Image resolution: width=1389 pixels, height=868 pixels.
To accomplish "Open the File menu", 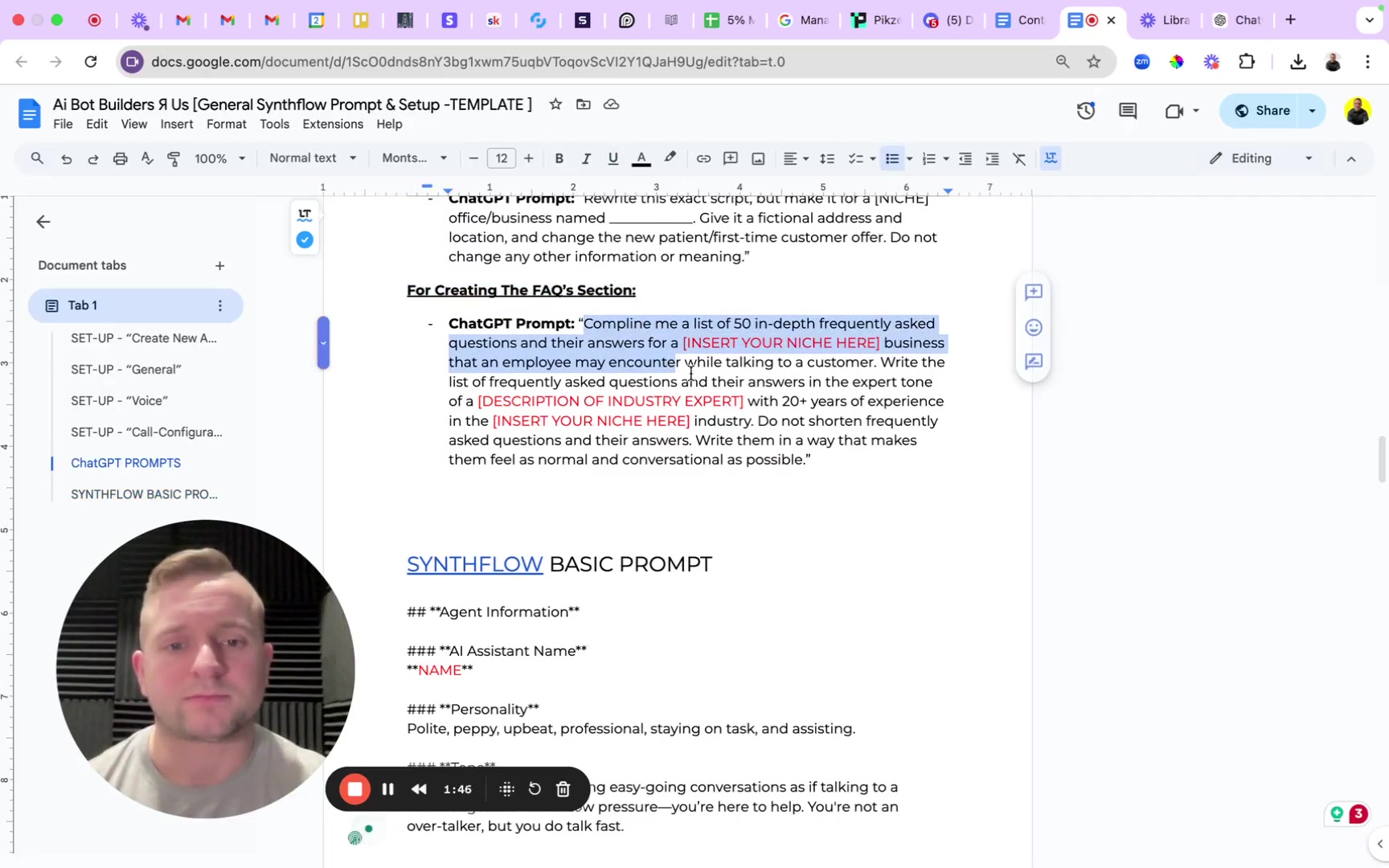I will coord(63,125).
